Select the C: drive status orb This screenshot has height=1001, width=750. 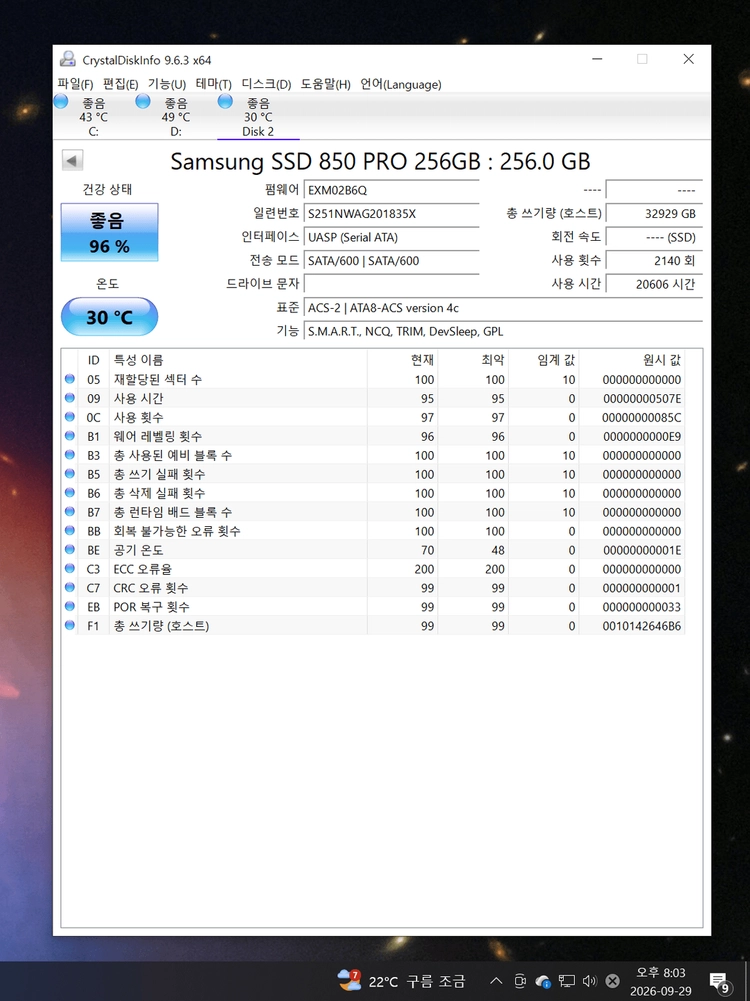[x=61, y=101]
